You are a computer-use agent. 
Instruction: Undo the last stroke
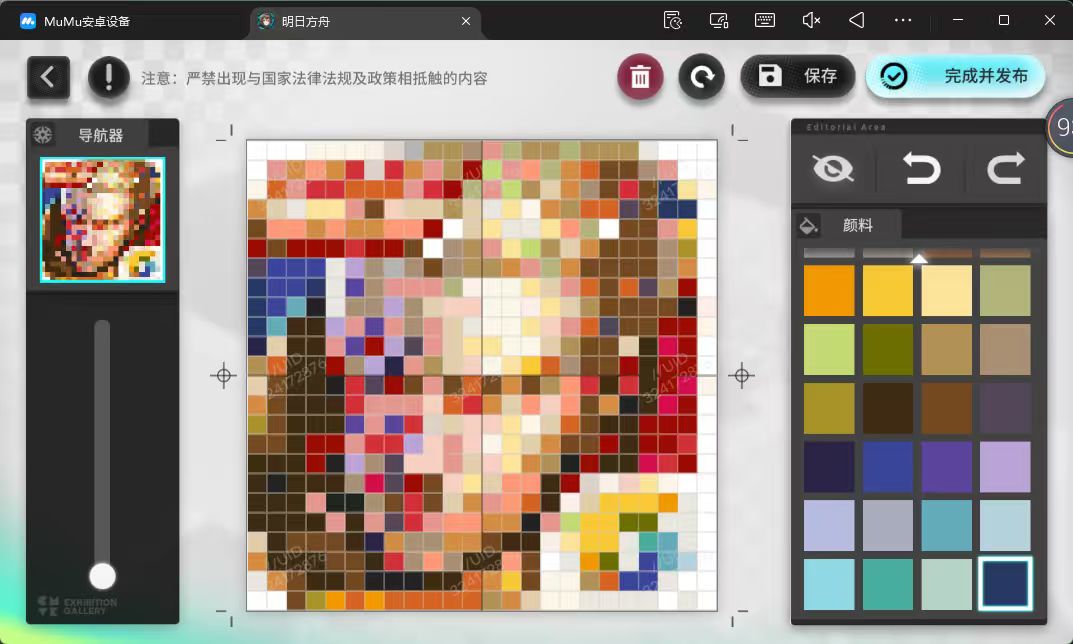coord(921,168)
